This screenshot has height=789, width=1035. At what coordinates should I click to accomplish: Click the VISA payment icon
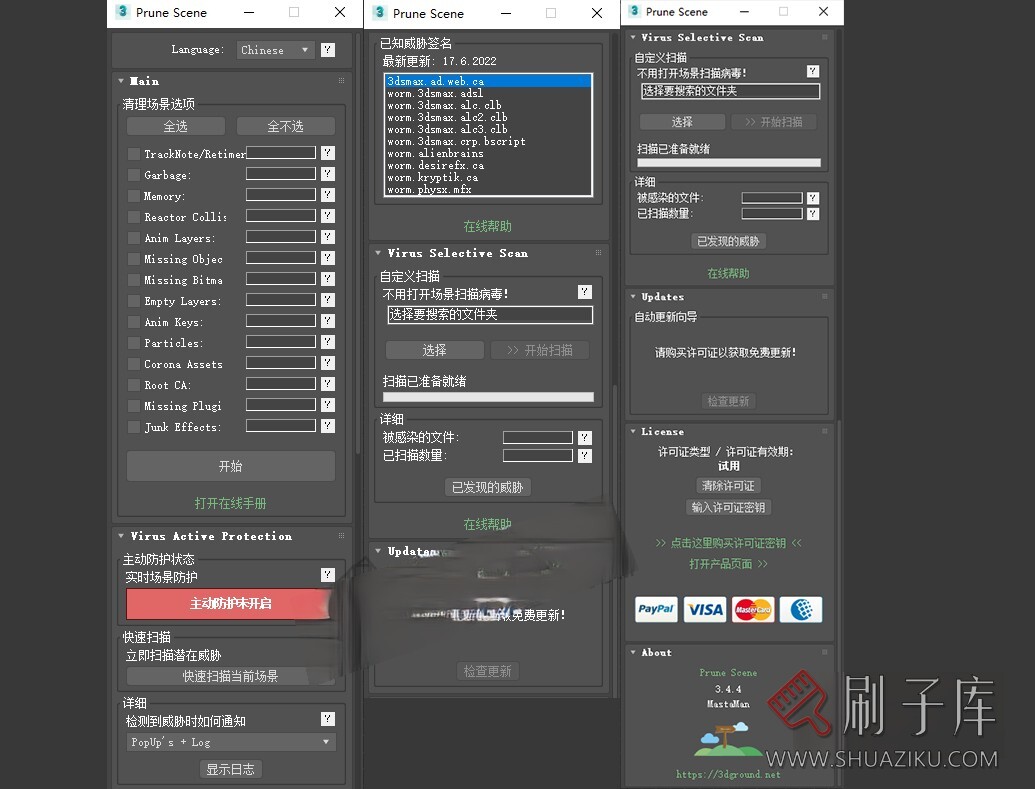pyautogui.click(x=704, y=609)
